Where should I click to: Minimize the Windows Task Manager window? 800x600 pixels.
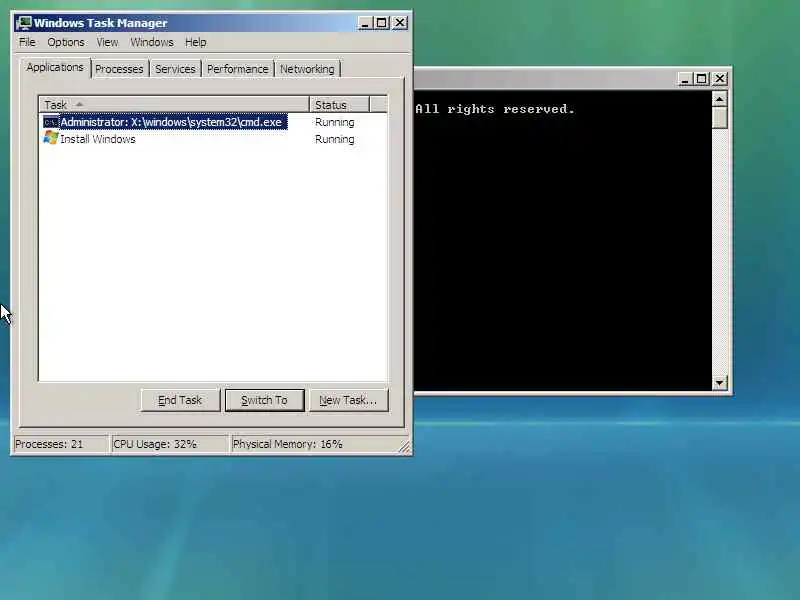pyautogui.click(x=365, y=23)
